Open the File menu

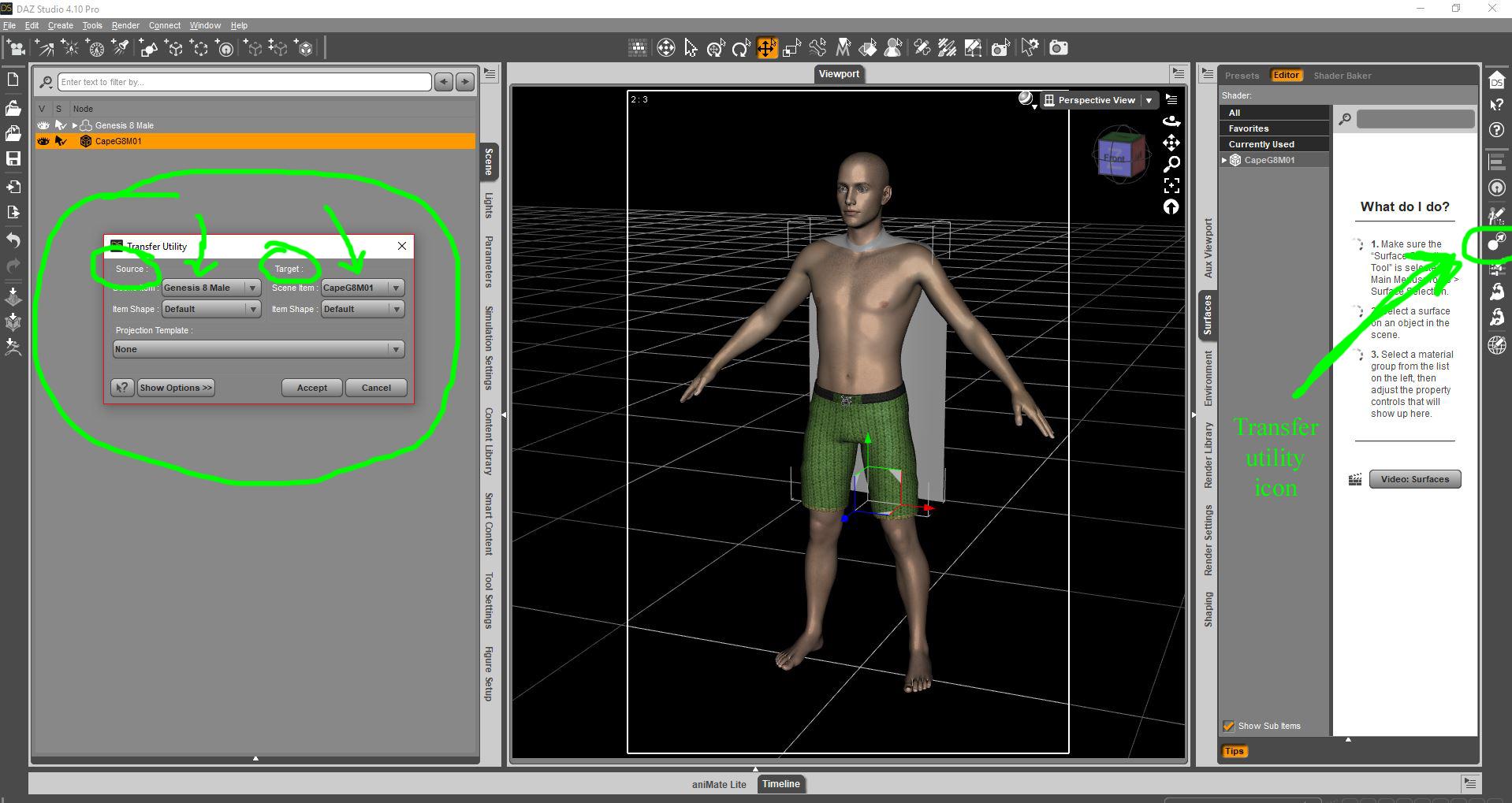tap(9, 25)
